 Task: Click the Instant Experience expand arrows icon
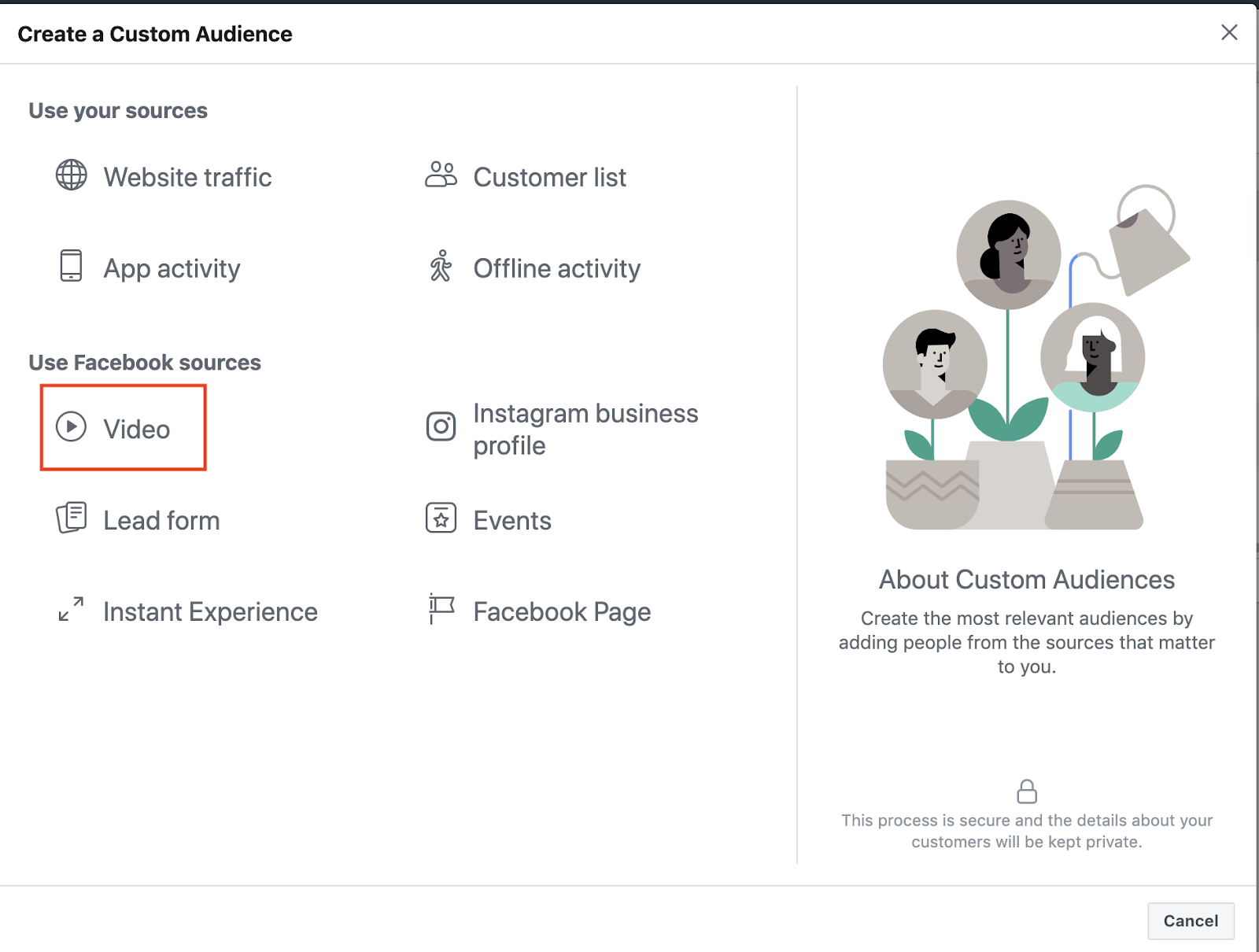(x=71, y=609)
